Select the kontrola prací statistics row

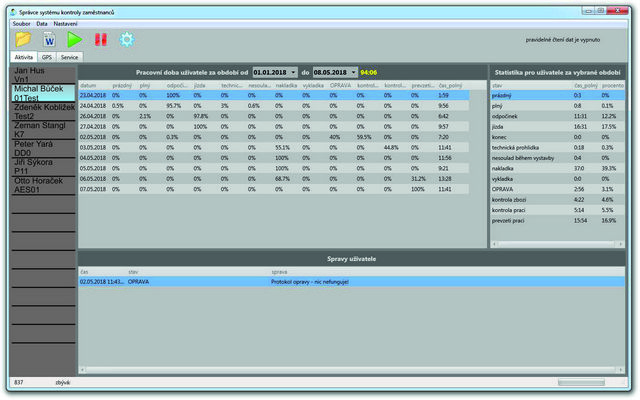click(x=558, y=210)
